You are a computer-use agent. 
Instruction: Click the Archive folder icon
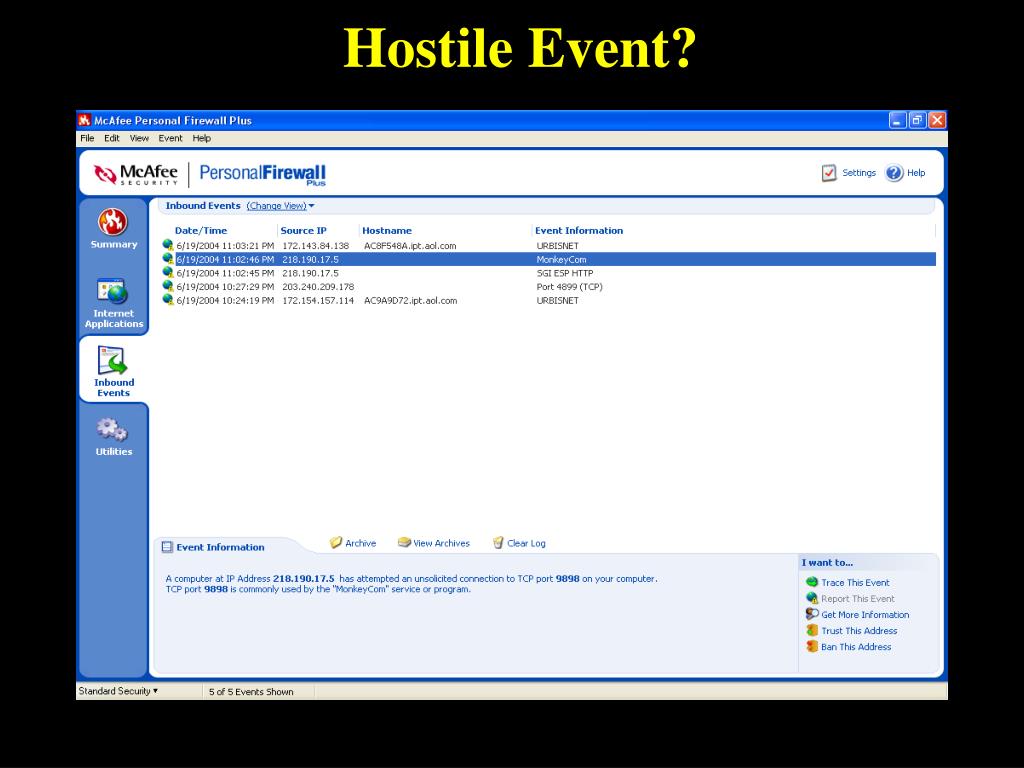pos(336,543)
